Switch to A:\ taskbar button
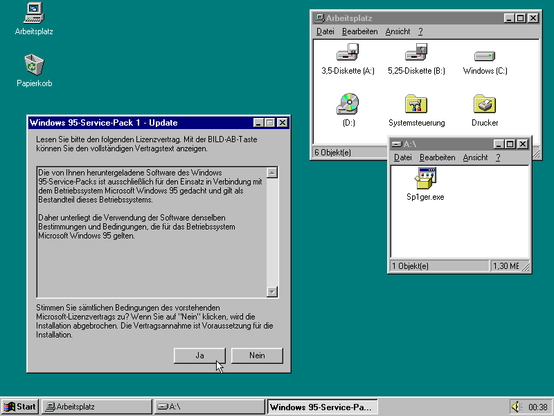 (209, 407)
